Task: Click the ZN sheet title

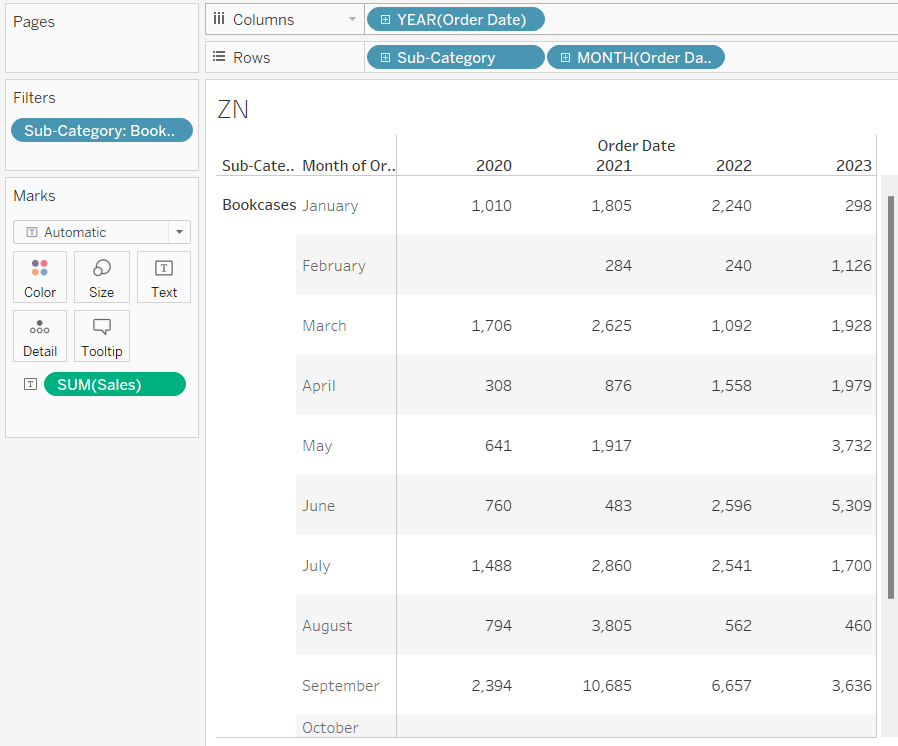Action: click(233, 110)
